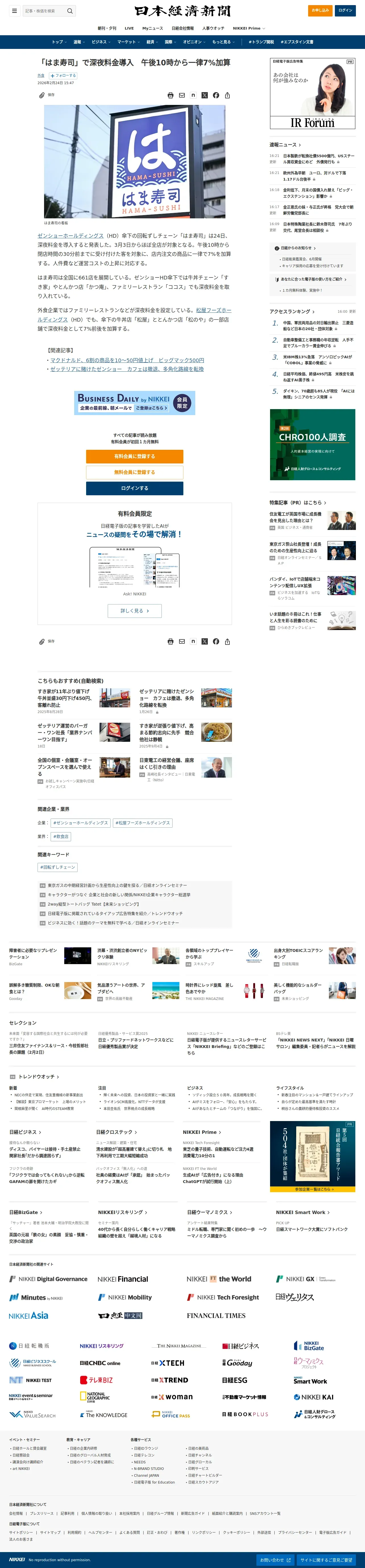This screenshot has height=1568, width=365.
Task: Click the note icon below the article
Action: tap(194, 642)
